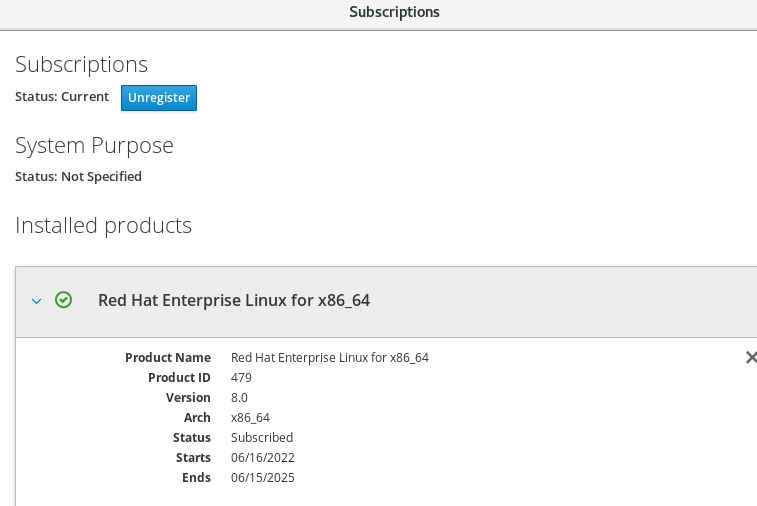
Task: Select the Red Hat Enterprise Linux for x86_64 heading
Action: tap(234, 300)
